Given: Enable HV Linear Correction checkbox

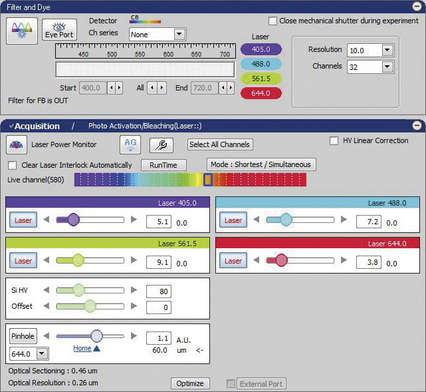Looking at the screenshot, I should (333, 141).
